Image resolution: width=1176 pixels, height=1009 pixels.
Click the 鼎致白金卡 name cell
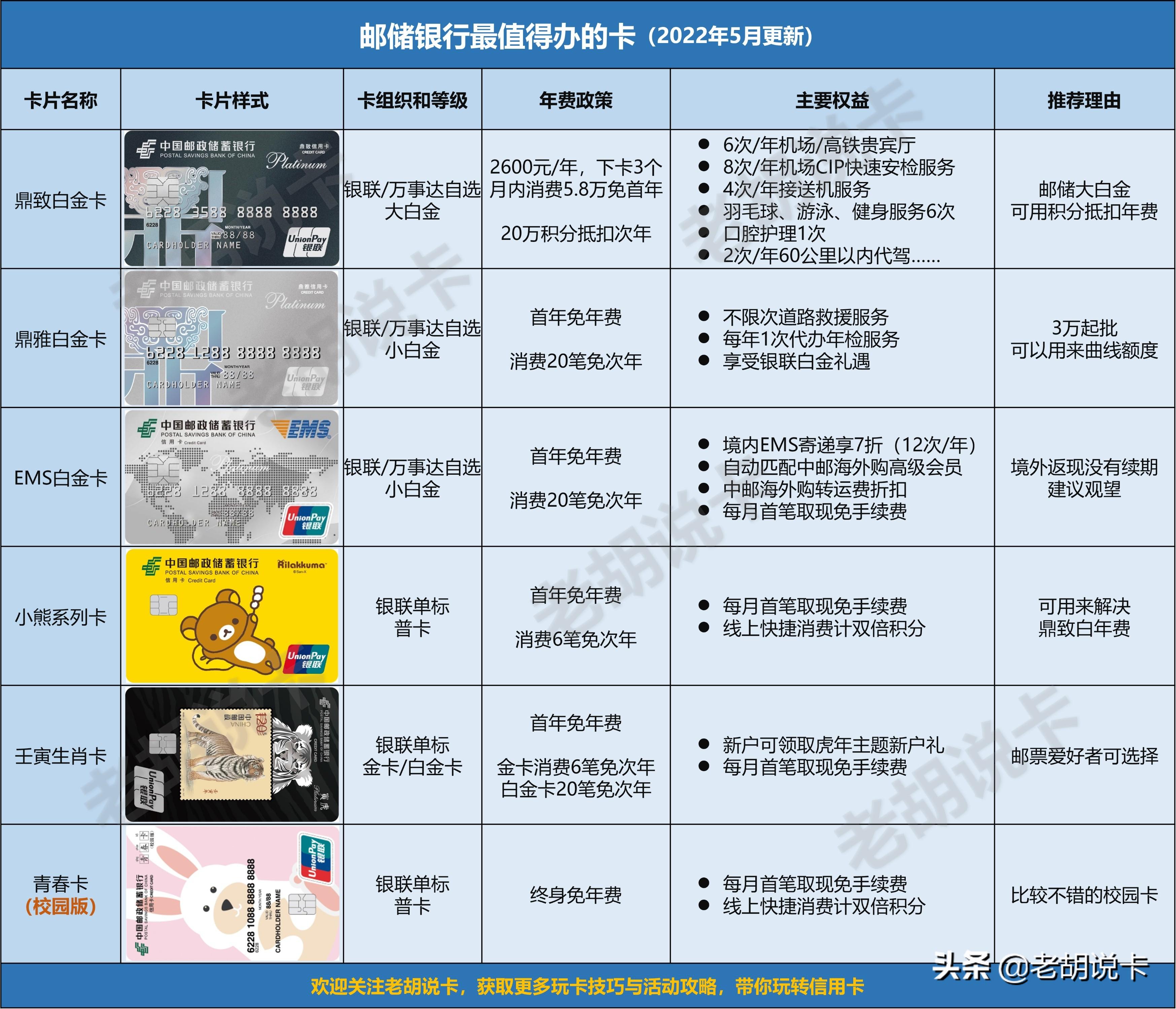tap(61, 200)
